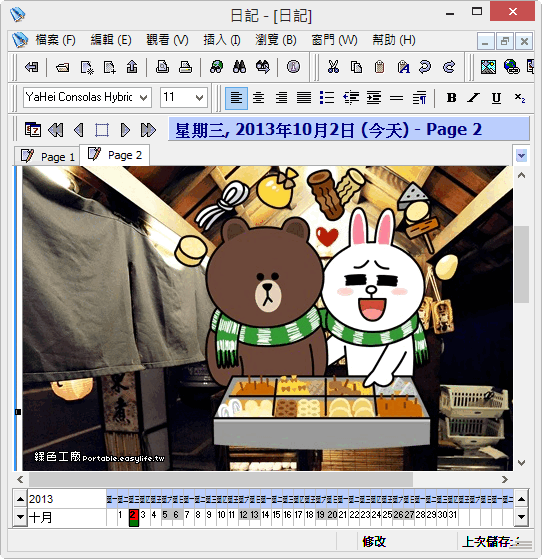This screenshot has width=542, height=559.
Task: Toggle align left formatting
Action: pyautogui.click(x=236, y=97)
